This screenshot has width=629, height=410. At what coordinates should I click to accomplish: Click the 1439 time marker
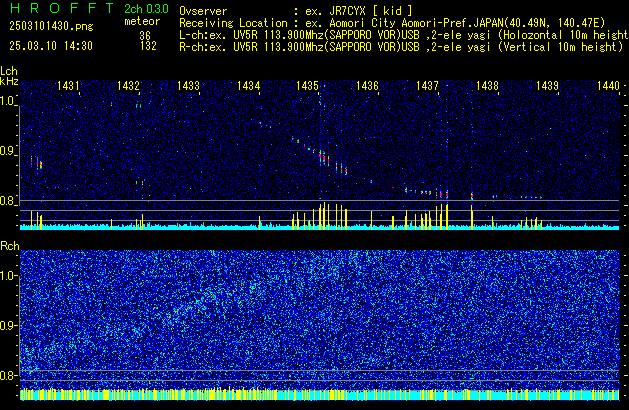coord(547,86)
